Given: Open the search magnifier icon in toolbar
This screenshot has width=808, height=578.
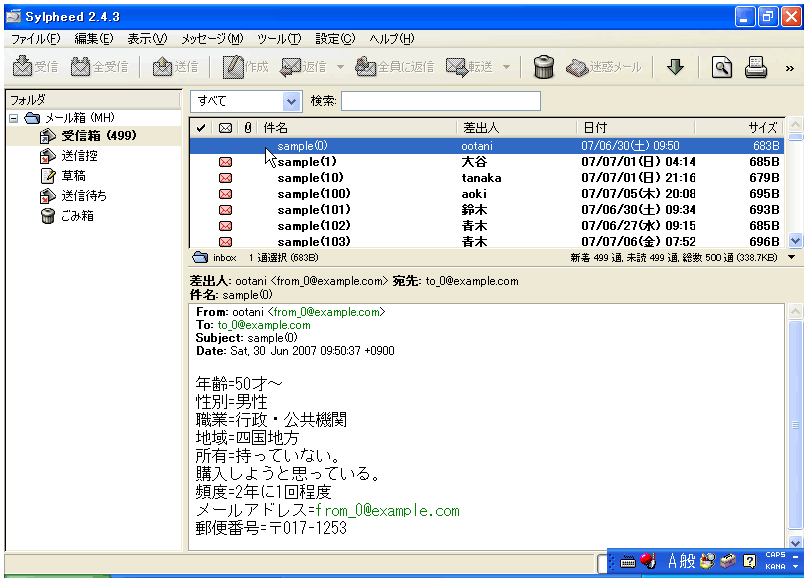Looking at the screenshot, I should (721, 67).
